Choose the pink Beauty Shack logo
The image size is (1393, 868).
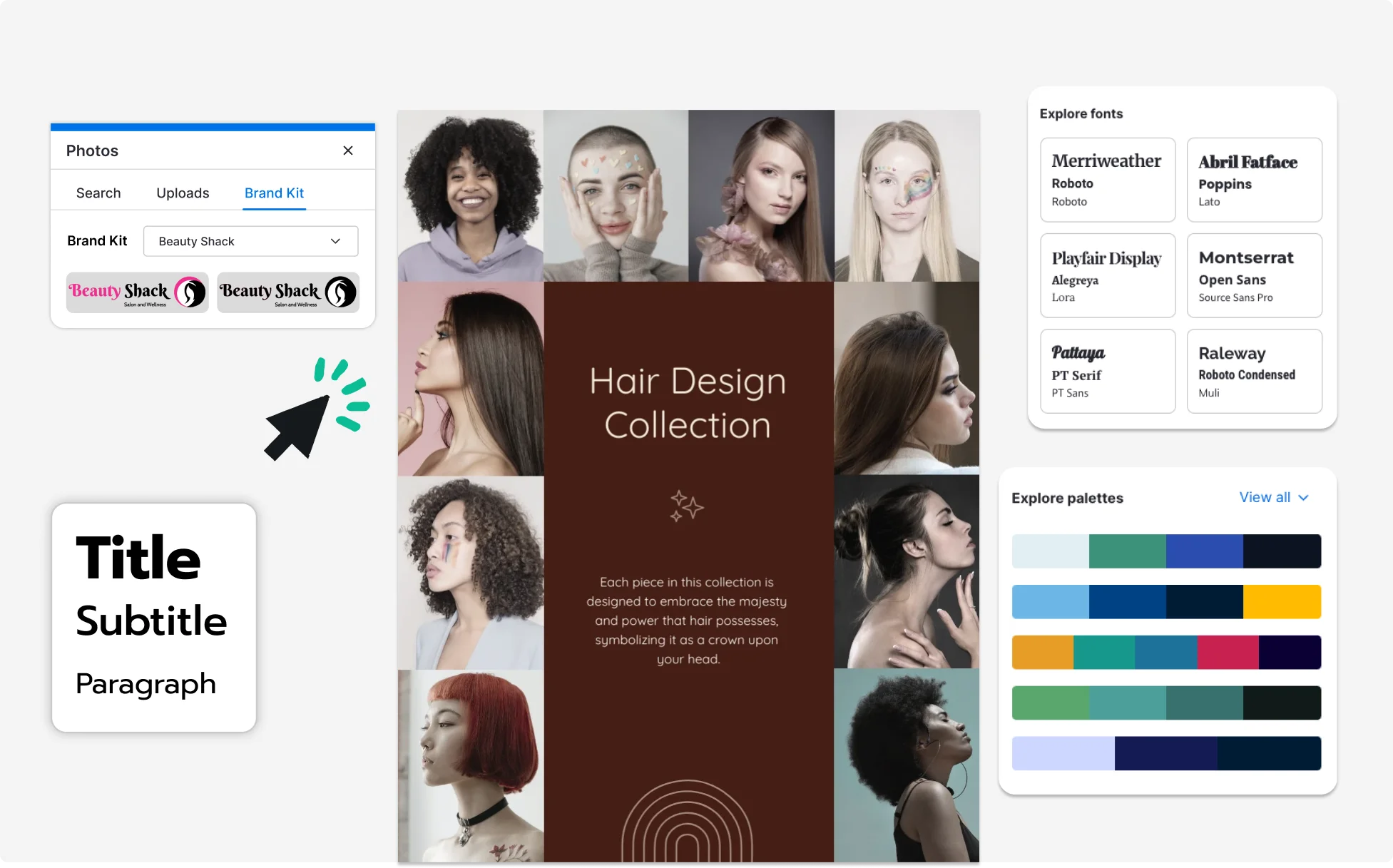point(137,292)
